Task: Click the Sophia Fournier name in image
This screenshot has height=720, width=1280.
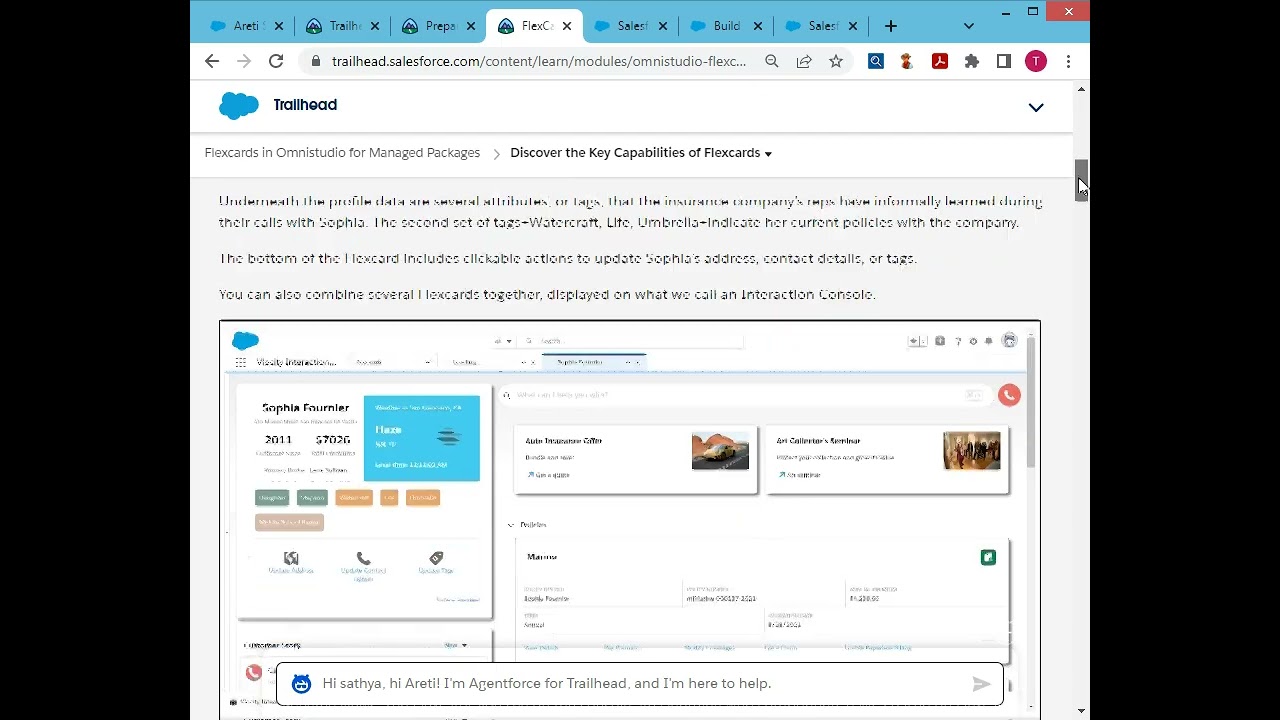Action: tap(305, 408)
